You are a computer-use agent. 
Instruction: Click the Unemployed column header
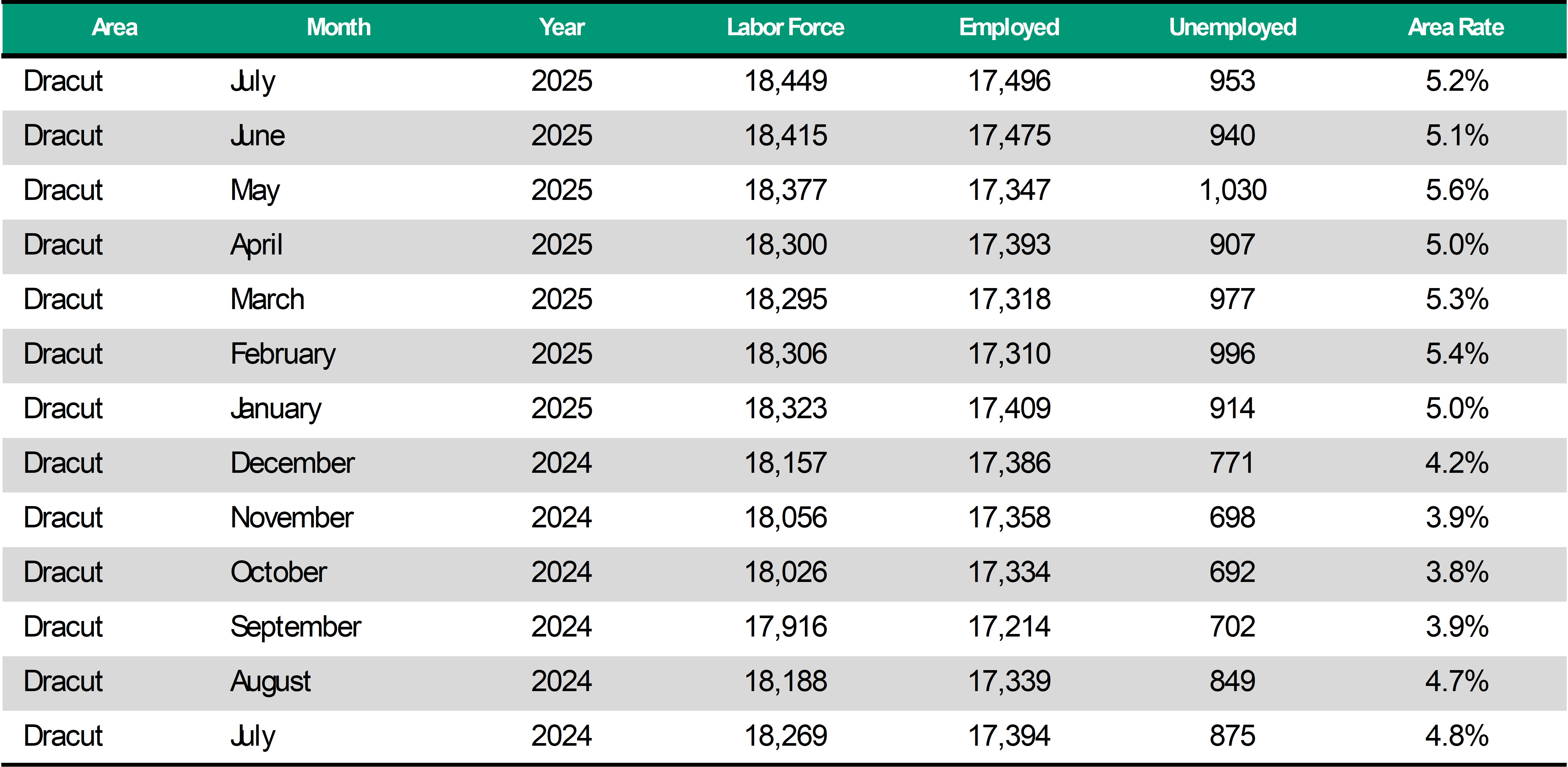pos(1233,27)
